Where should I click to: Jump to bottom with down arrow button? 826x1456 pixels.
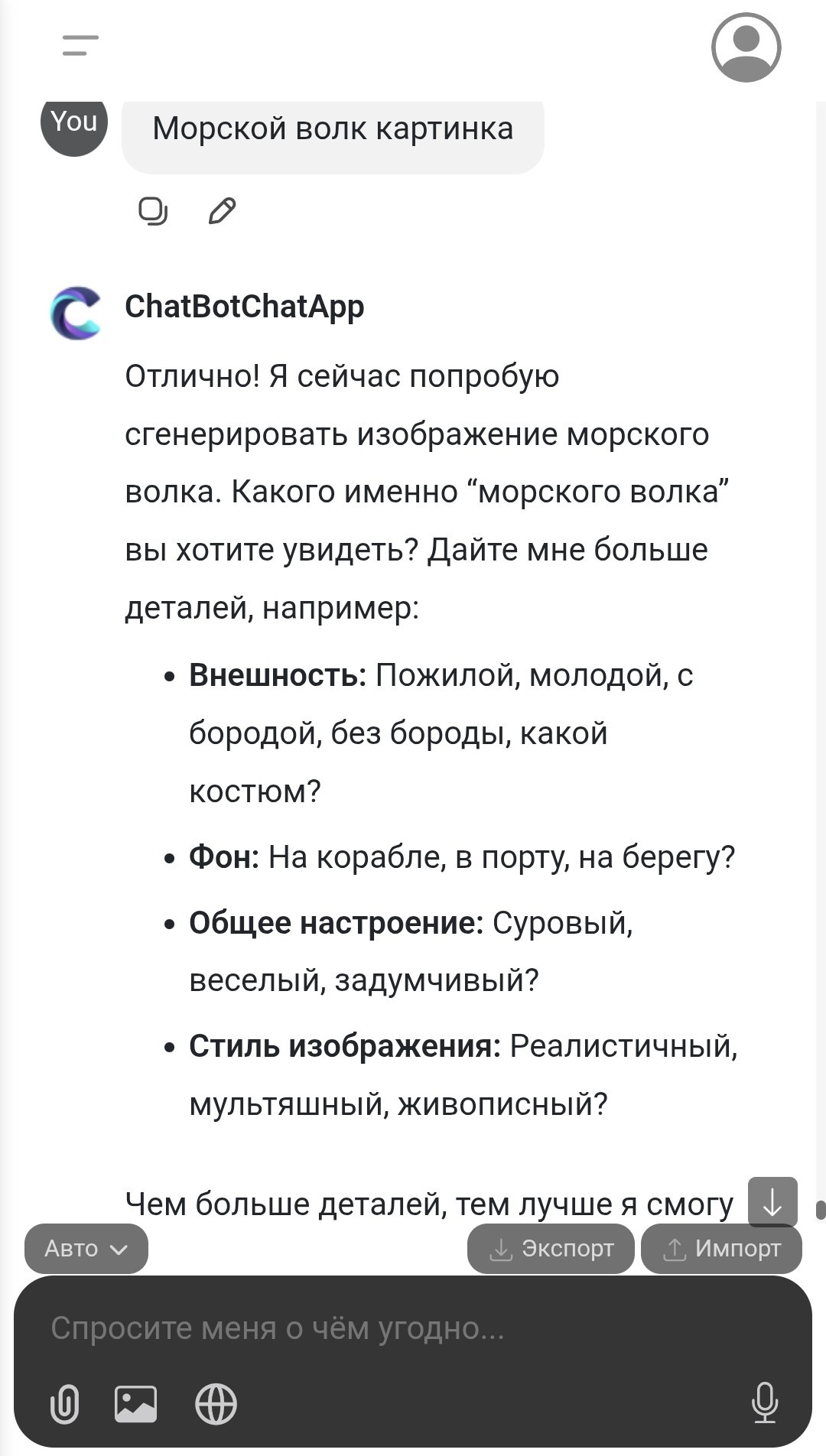(772, 1202)
